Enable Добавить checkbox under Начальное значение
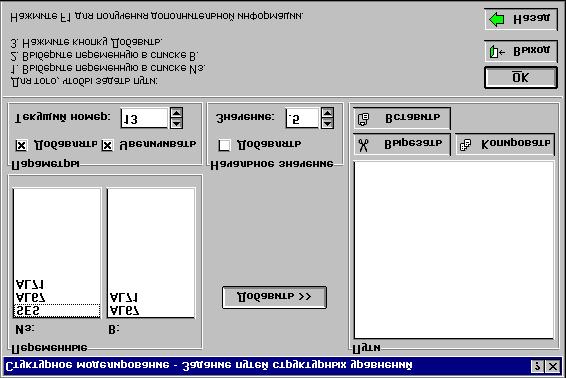 224,145
